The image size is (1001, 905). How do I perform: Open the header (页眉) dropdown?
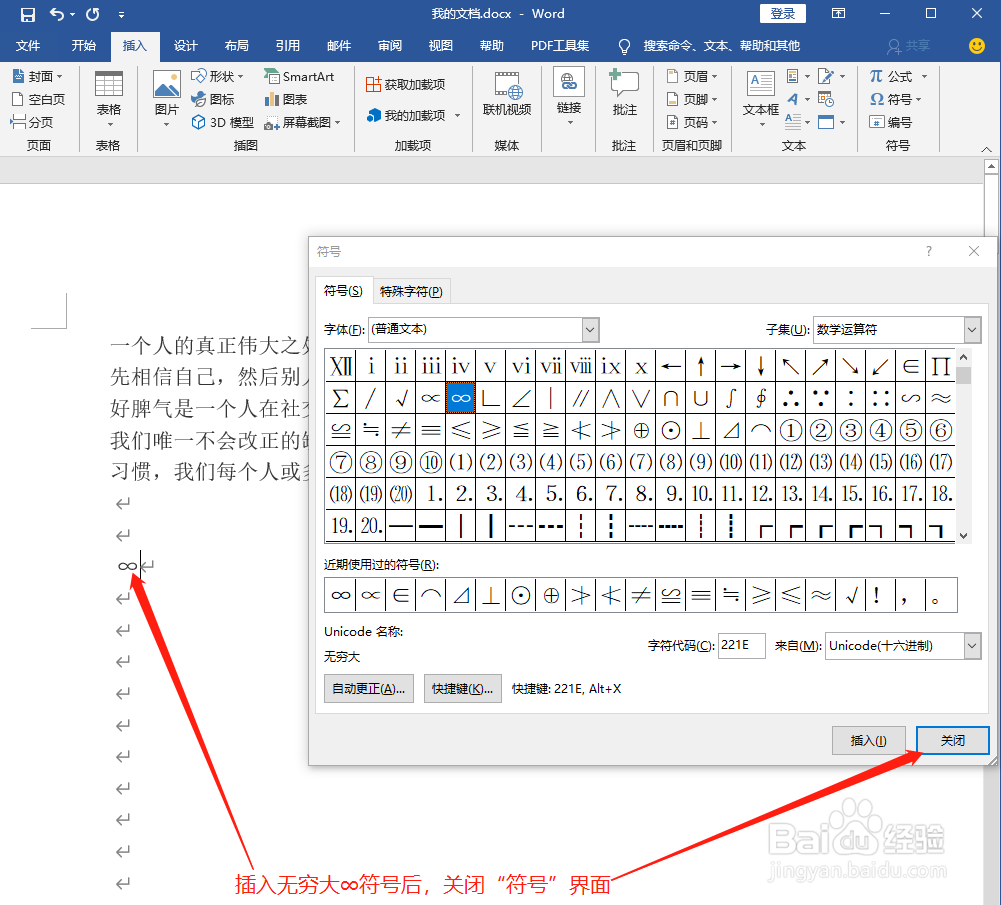(x=692, y=77)
